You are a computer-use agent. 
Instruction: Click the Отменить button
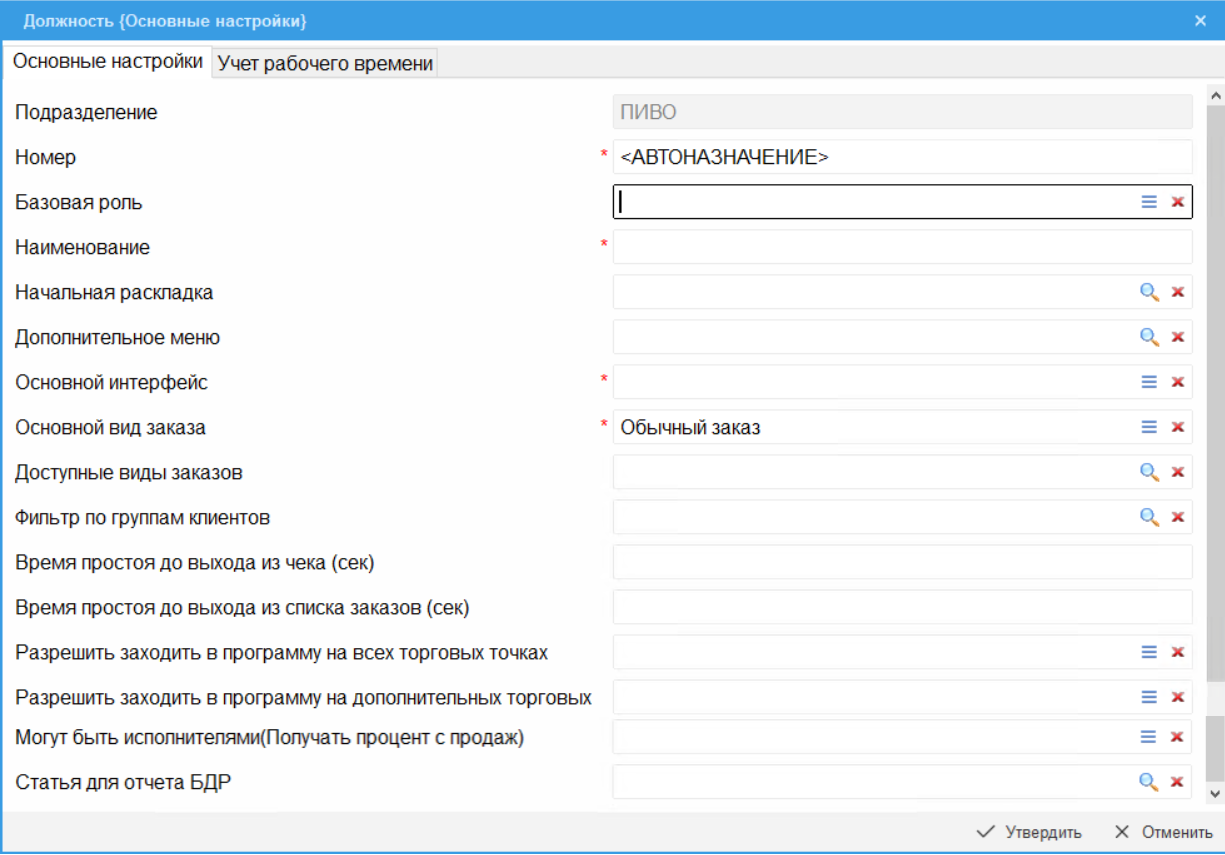1163,832
